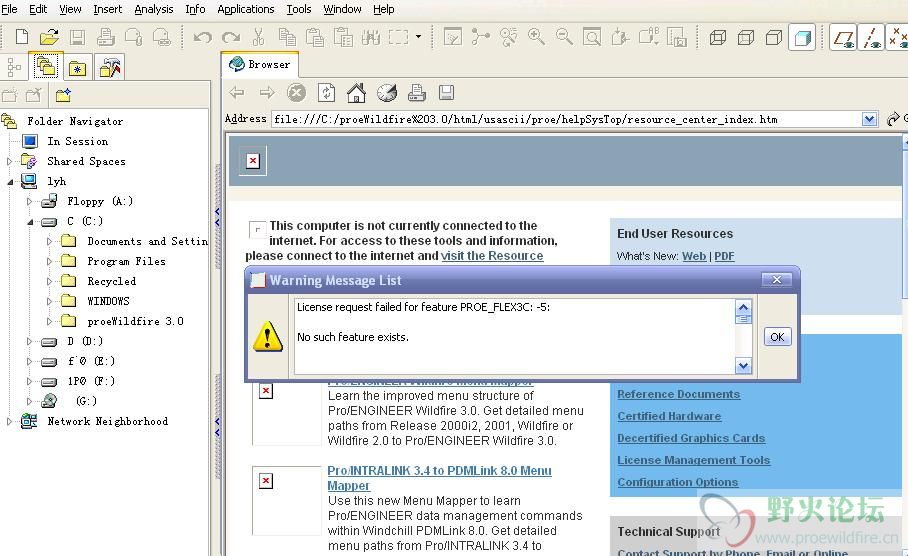
Task: Click the Save diskette icon
Action: click(77, 37)
